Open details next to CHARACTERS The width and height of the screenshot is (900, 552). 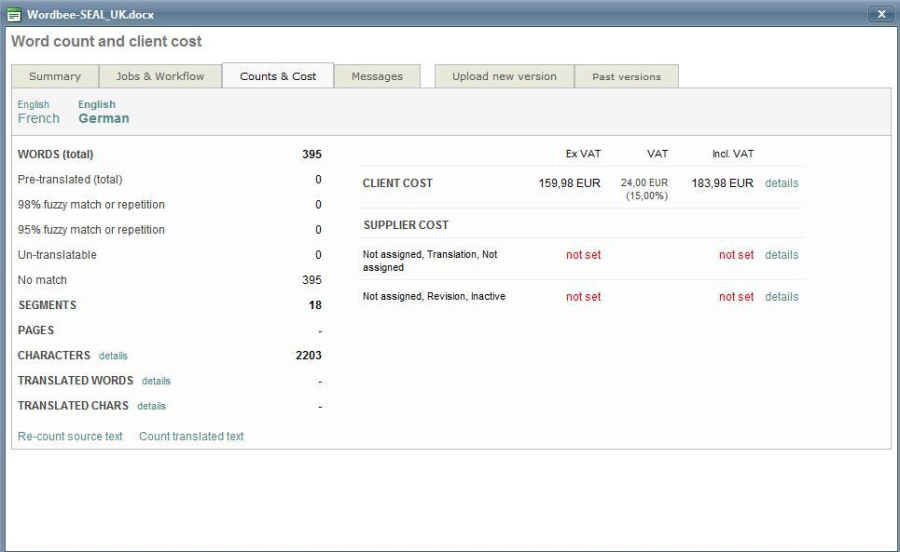pos(113,356)
